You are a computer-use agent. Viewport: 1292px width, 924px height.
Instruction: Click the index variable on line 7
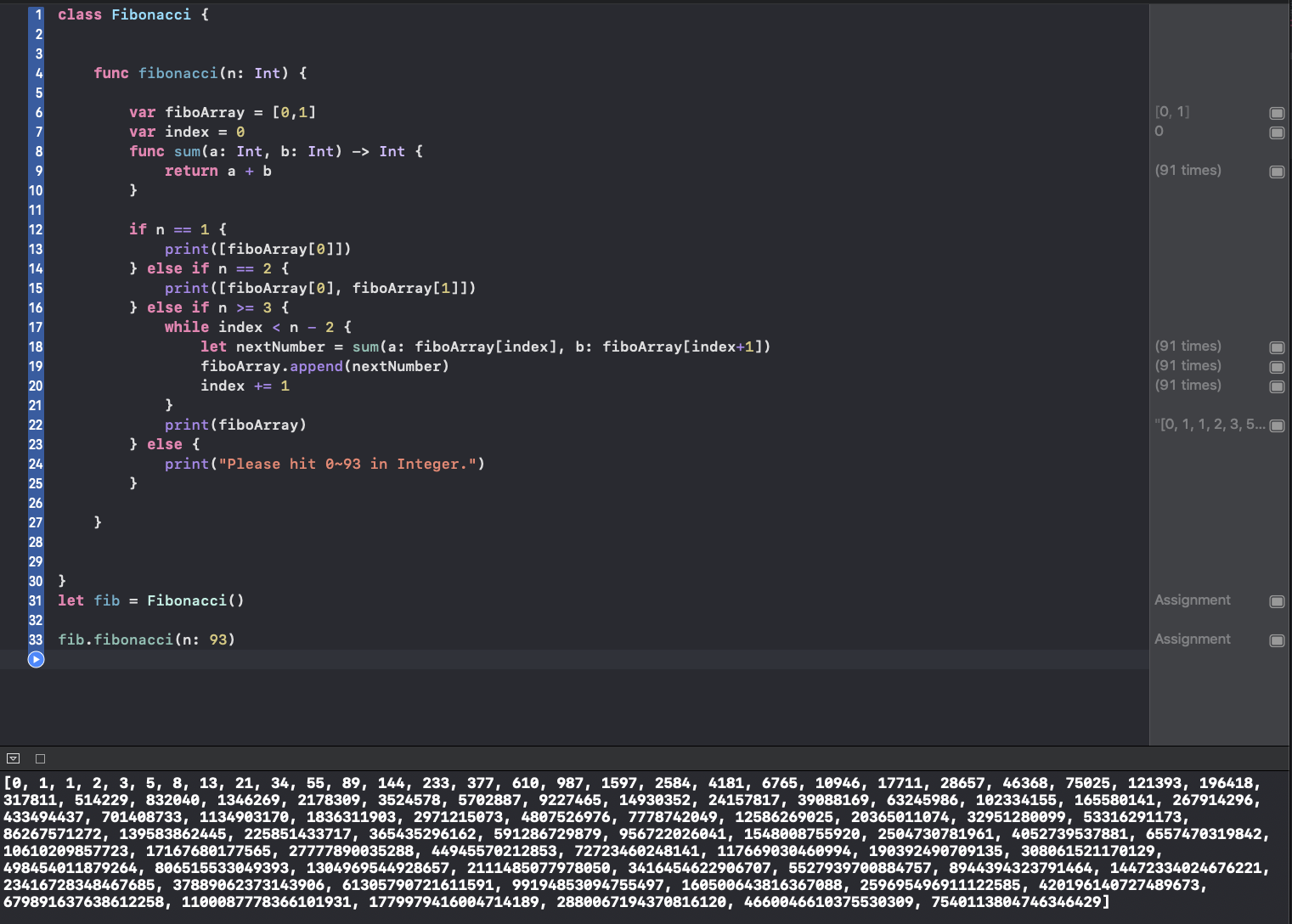(x=187, y=132)
